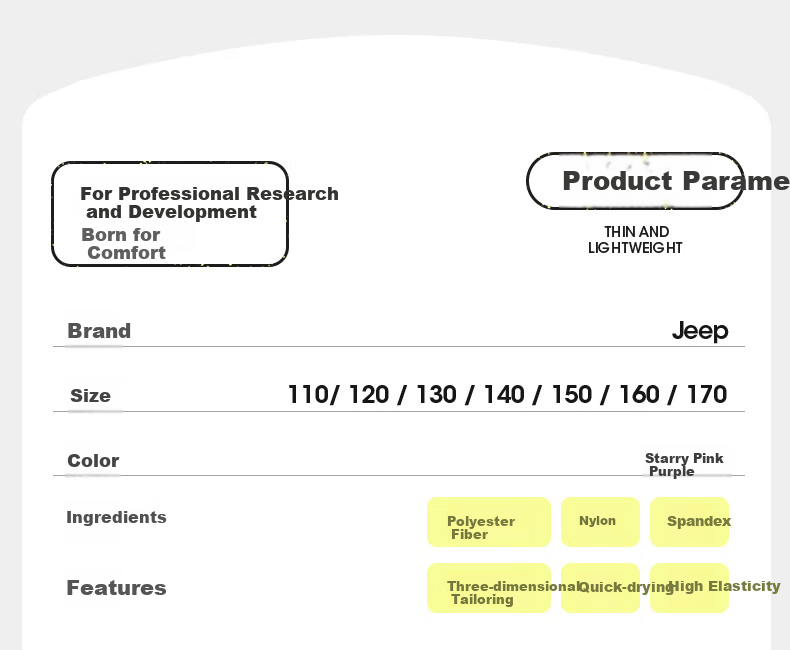Choose size 140
790x650 pixels.
pyautogui.click(x=504, y=395)
